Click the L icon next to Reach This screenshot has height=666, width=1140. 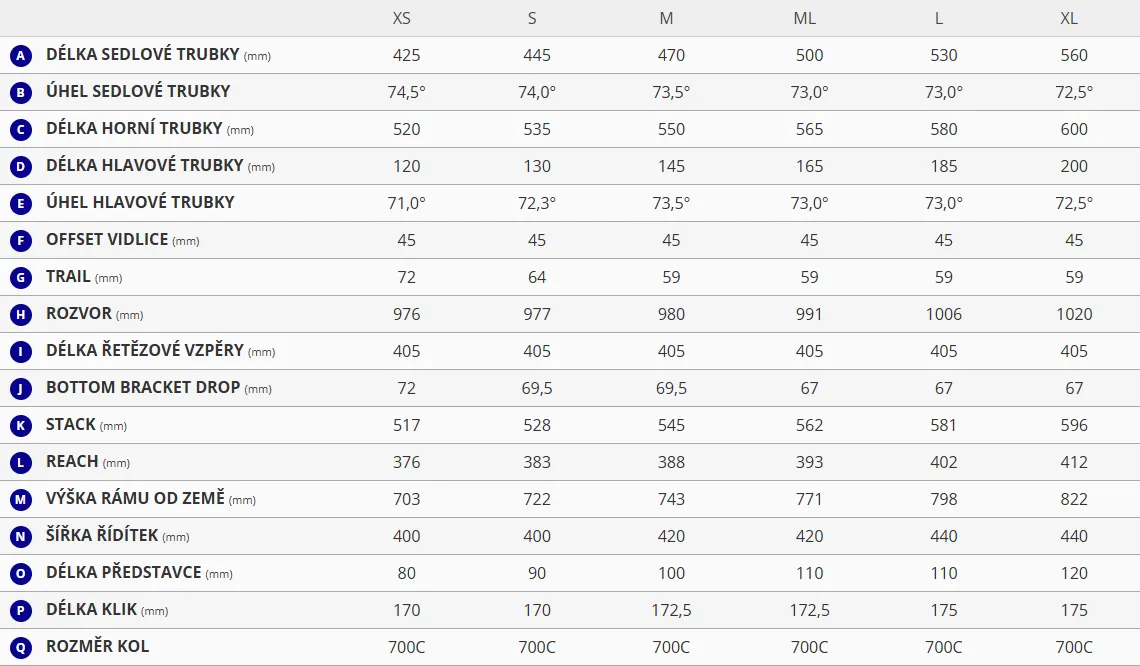[x=20, y=462]
